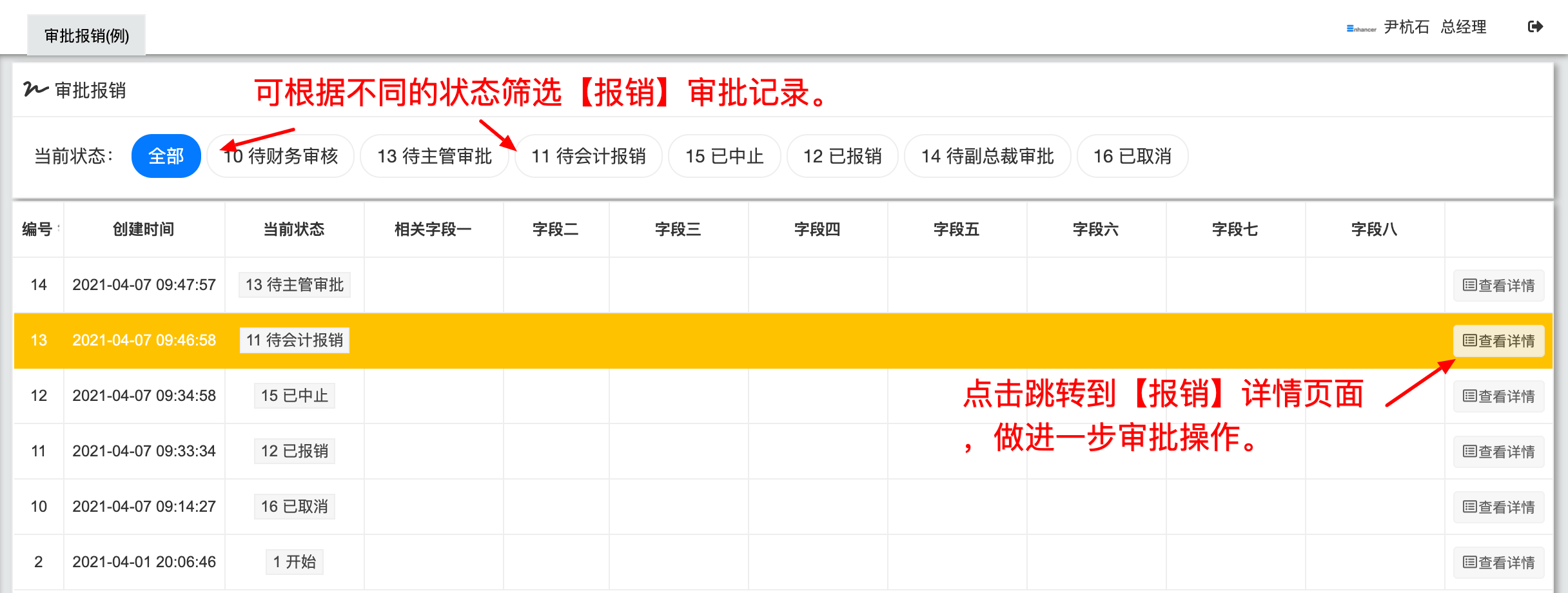Sort table by 编号 column header
The height and width of the screenshot is (593, 1568).
(x=38, y=229)
